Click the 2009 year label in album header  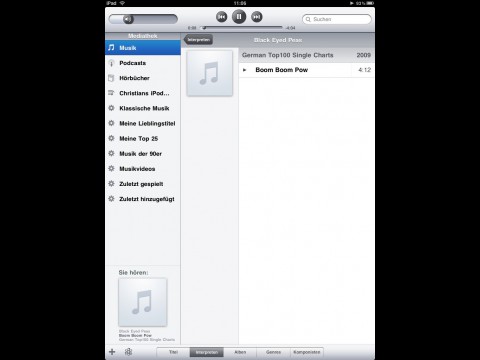pyautogui.click(x=363, y=55)
